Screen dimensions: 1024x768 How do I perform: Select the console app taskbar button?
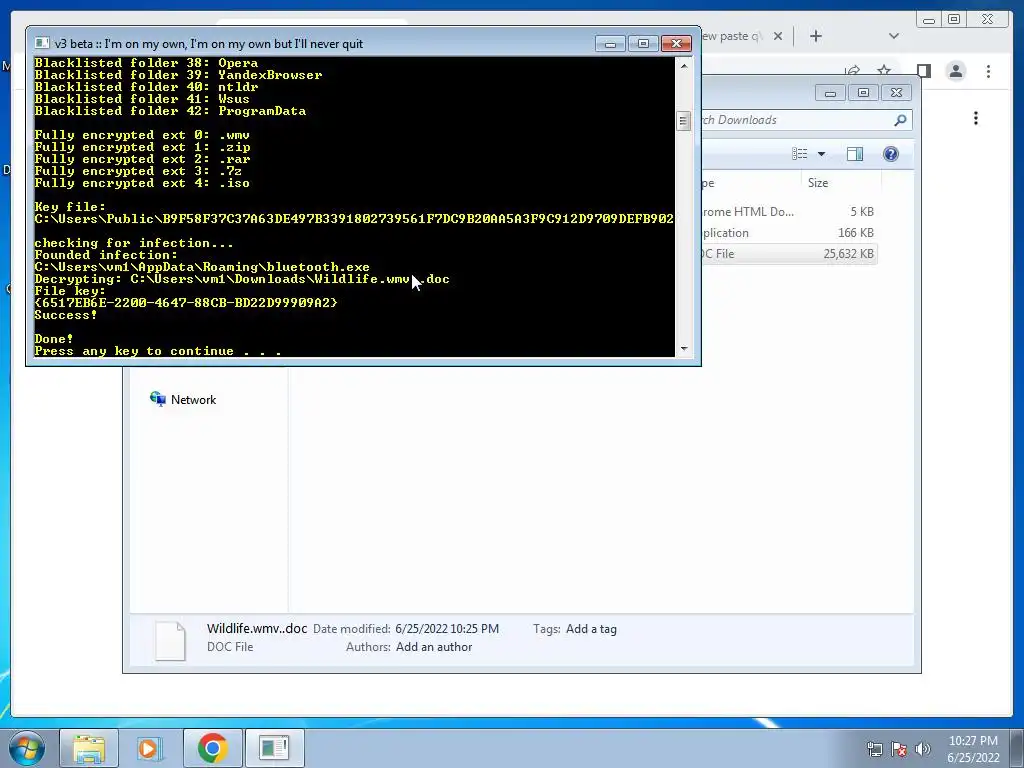coord(274,748)
